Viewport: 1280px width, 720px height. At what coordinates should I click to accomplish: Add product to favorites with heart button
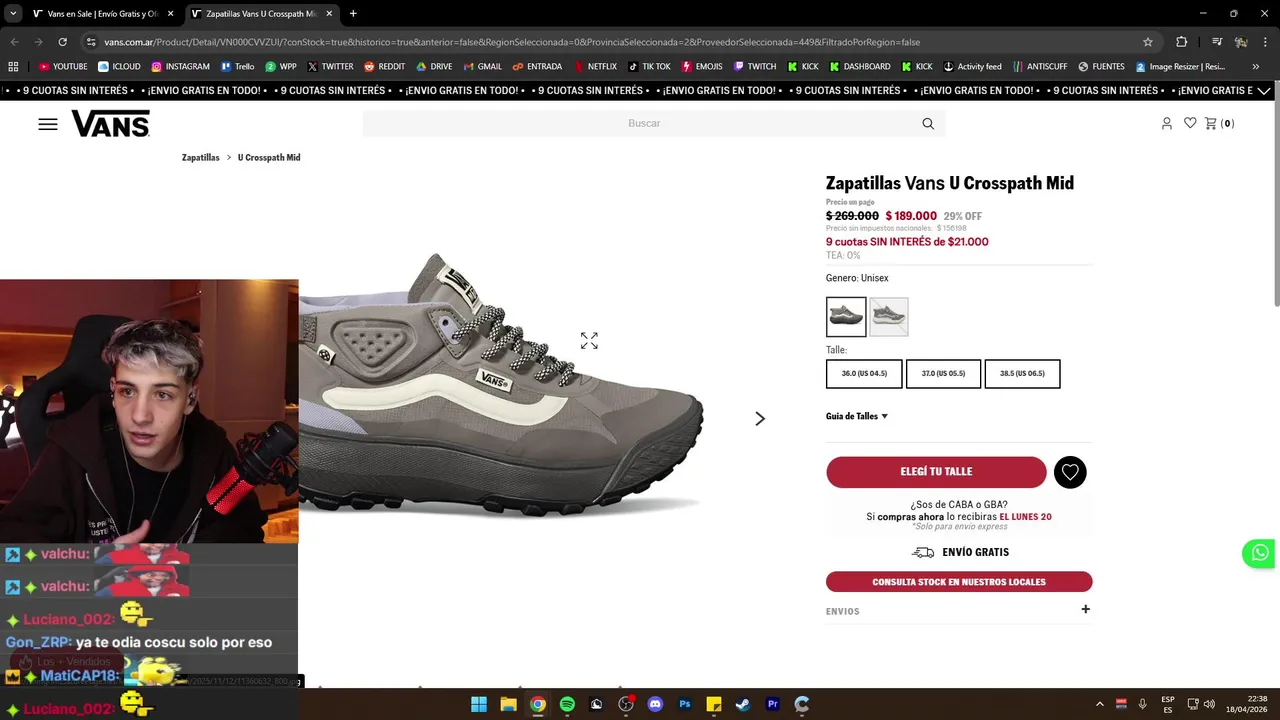[x=1070, y=472]
